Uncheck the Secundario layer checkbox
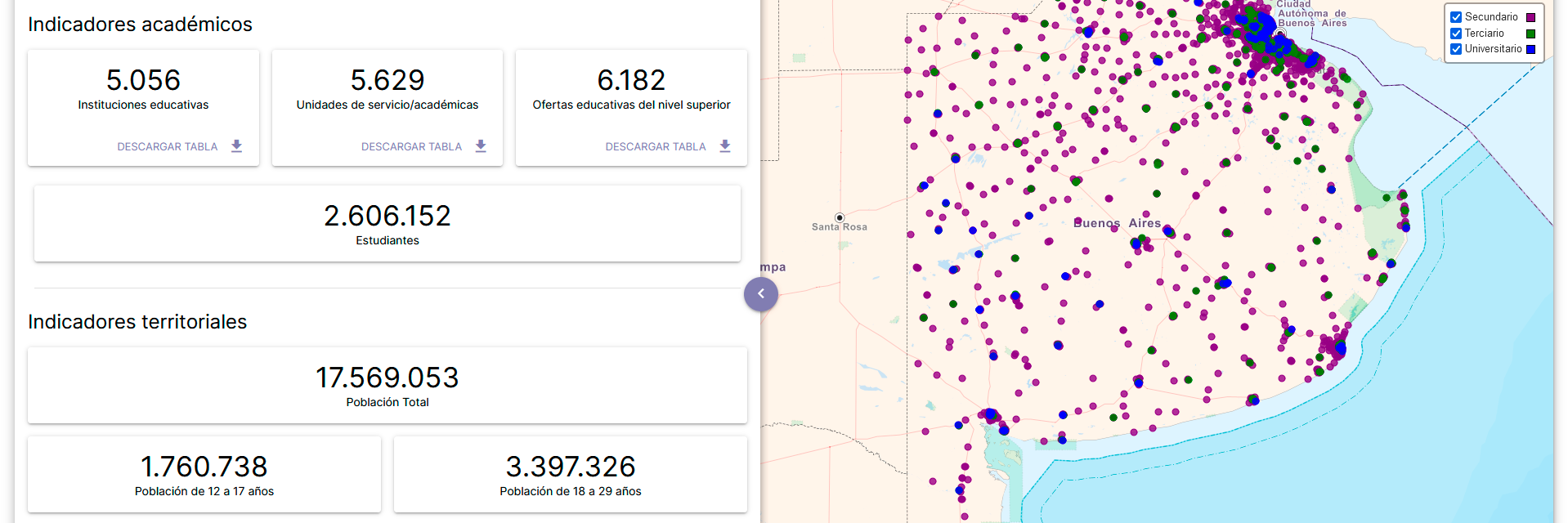This screenshot has width=1568, height=523. pos(1456,17)
